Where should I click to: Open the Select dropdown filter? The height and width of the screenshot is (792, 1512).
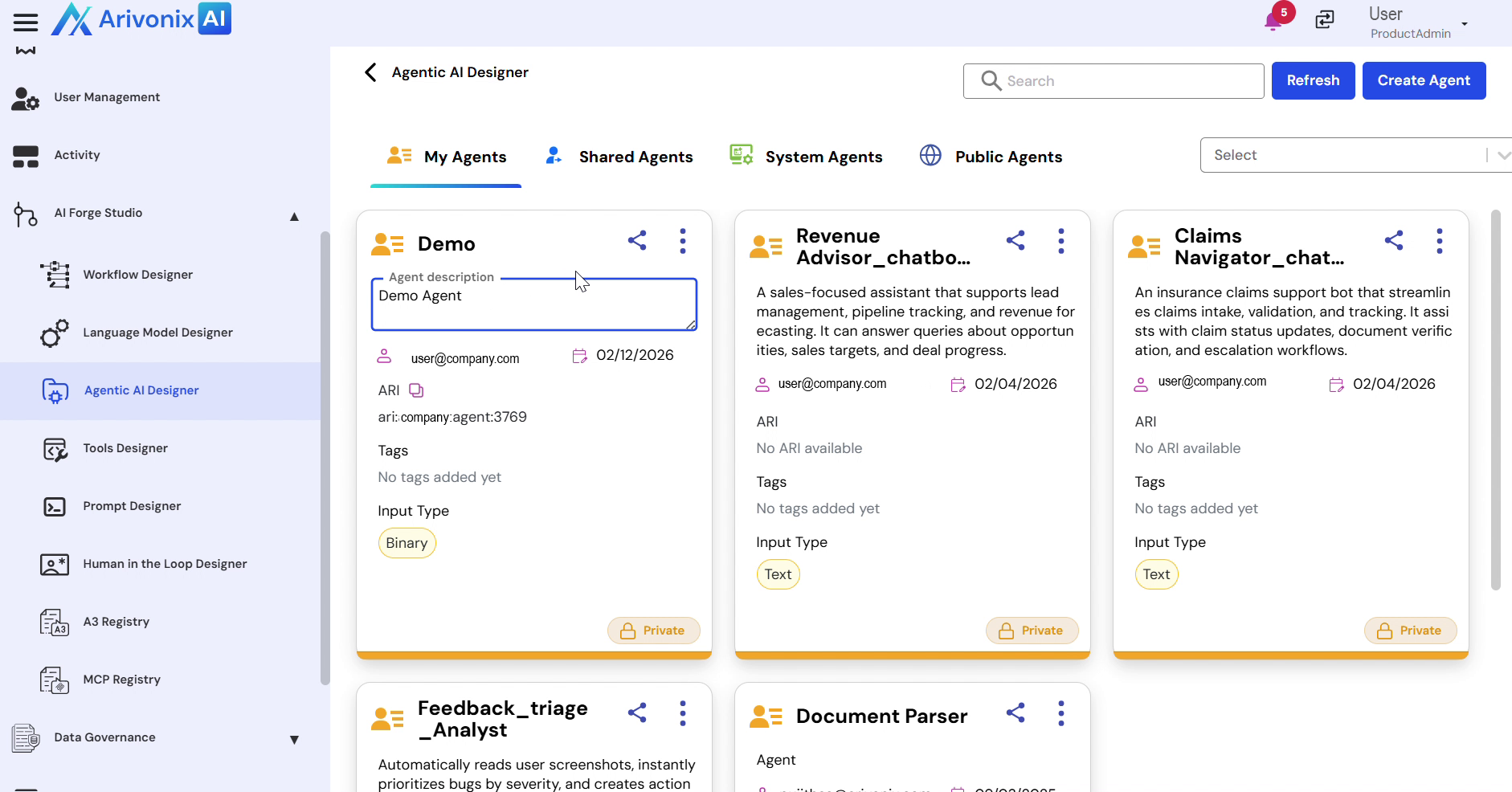tap(1354, 155)
